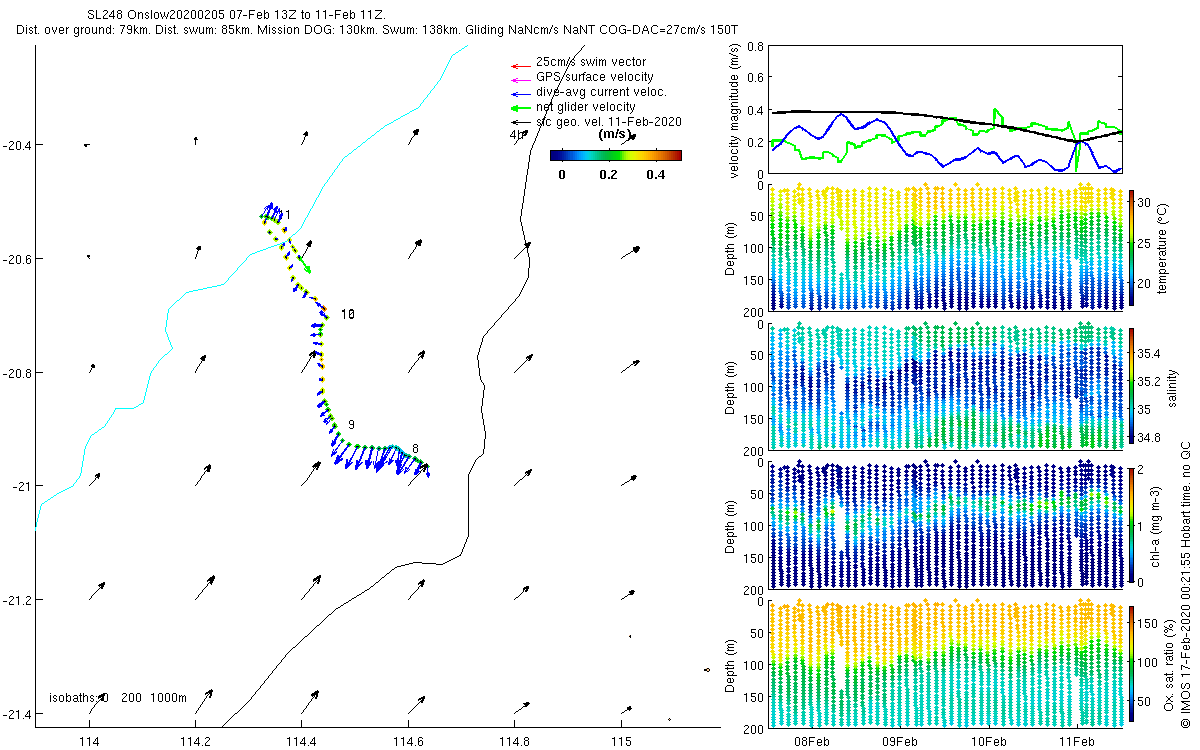Click the IMOS copyright timestamp text
Image resolution: width=1200 pixels, height=750 pixels.
[x=1187, y=583]
